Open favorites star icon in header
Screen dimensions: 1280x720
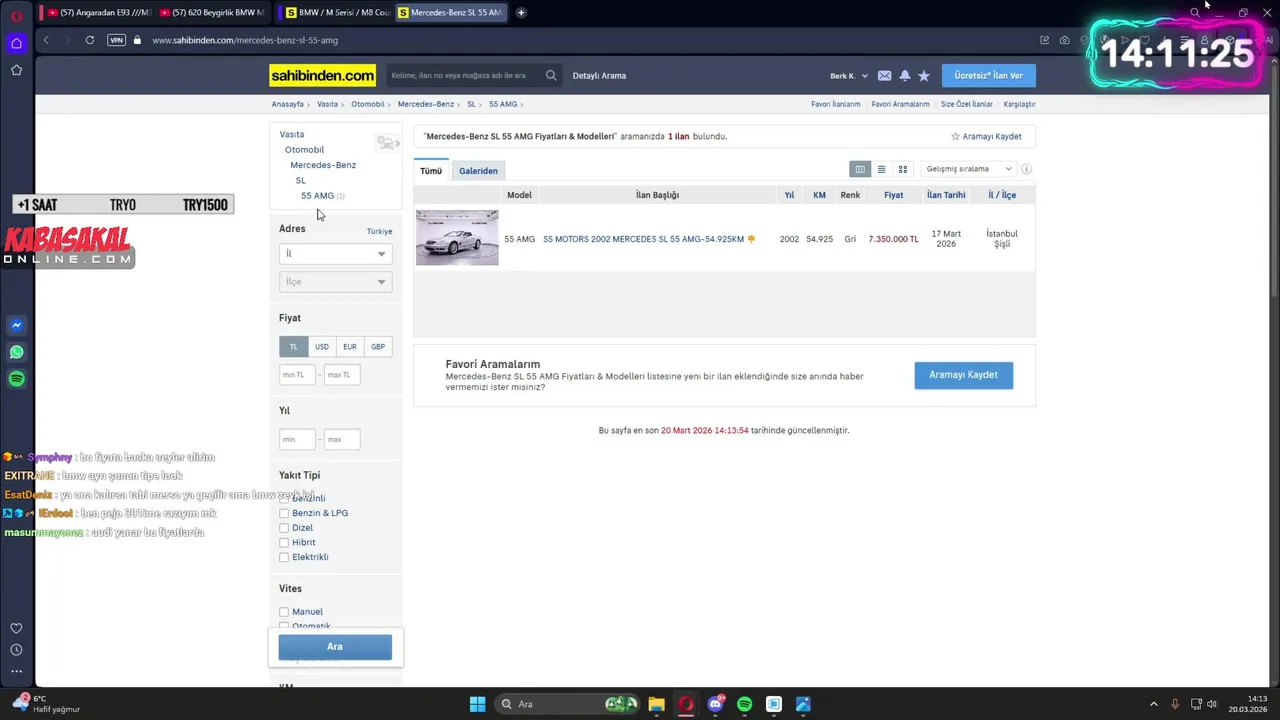coord(924,76)
